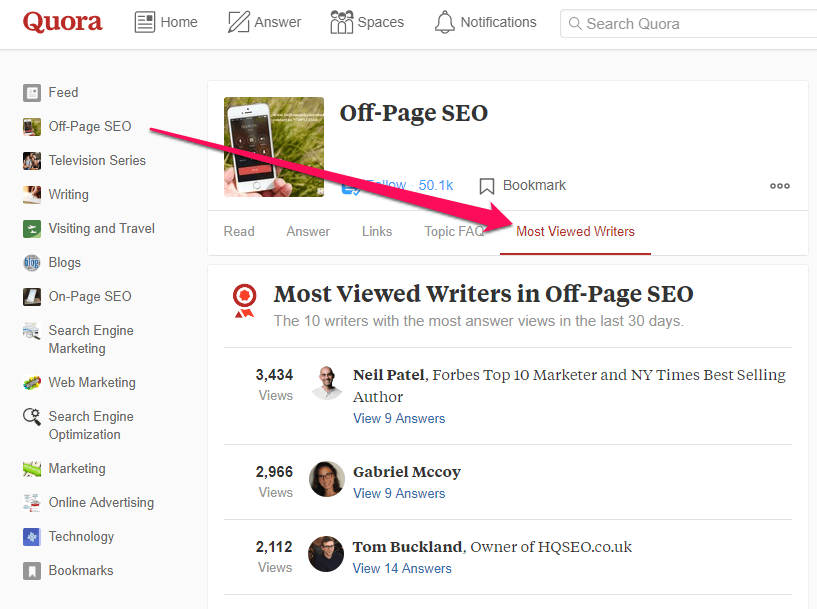Click the bookmark flag icon beside Bookmark
The height and width of the screenshot is (609, 817).
487,186
